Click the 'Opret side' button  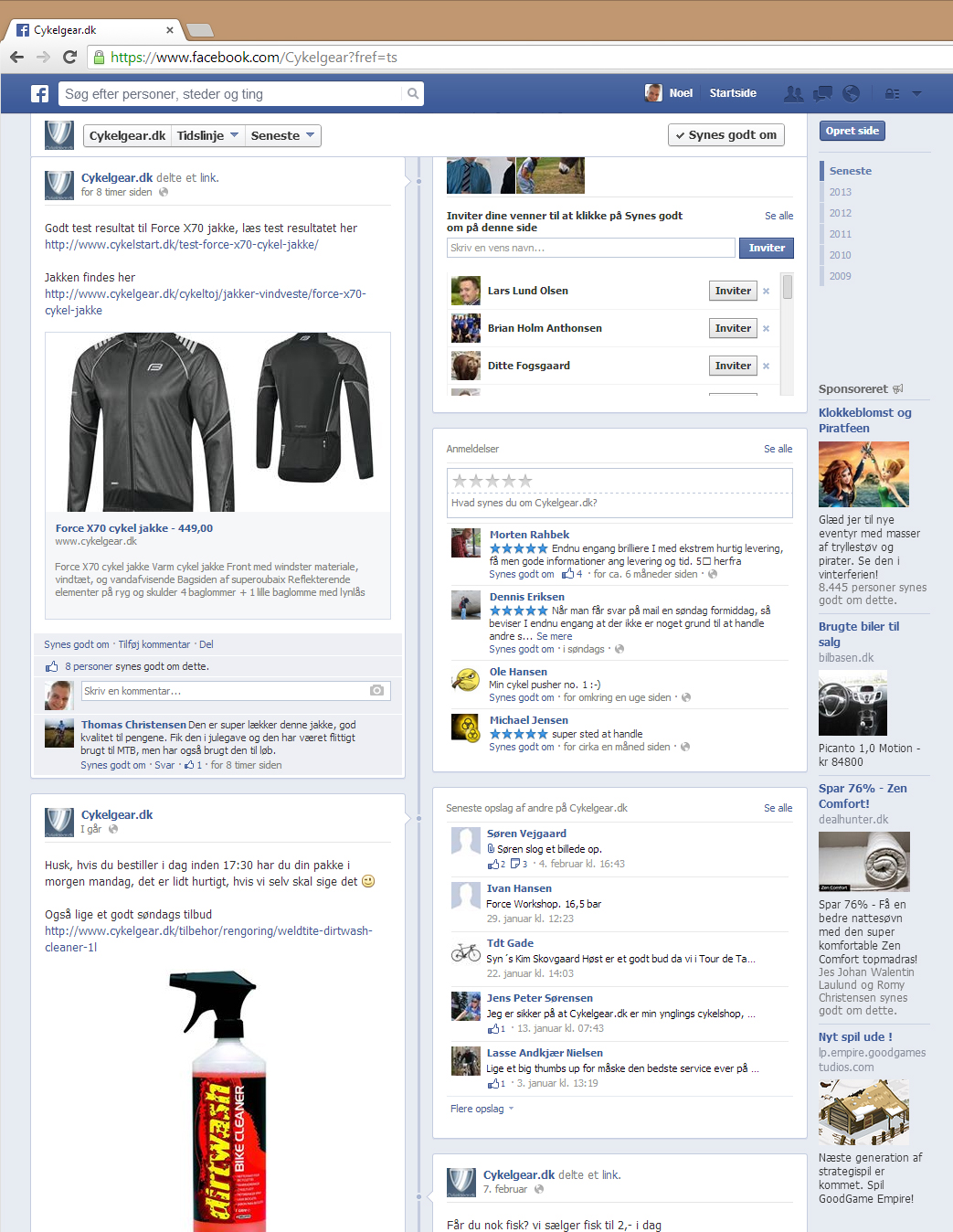(852, 131)
